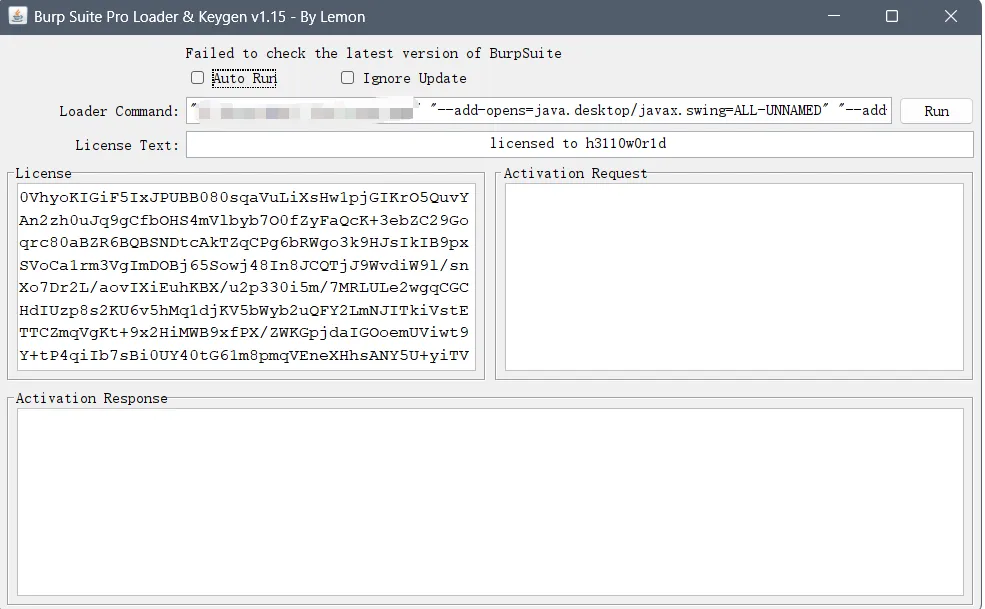Screen dimensions: 985x609
Task: Click license line starting with SVoCa1rm3V
Action: (x=244, y=265)
